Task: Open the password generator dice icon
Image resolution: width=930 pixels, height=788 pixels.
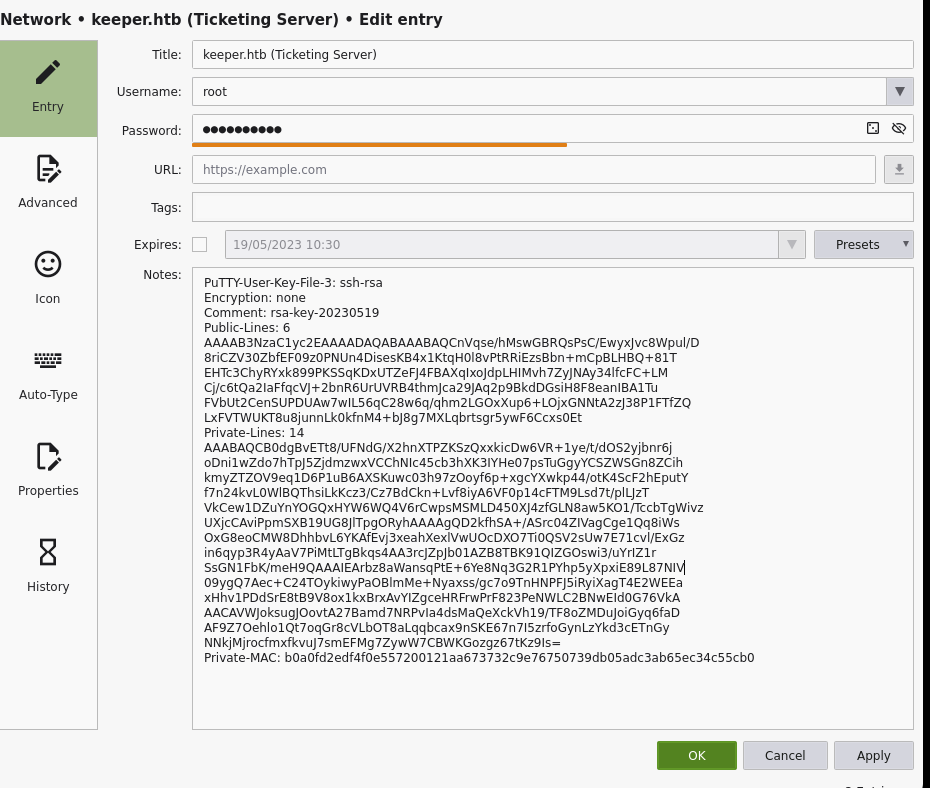Action: click(872, 128)
